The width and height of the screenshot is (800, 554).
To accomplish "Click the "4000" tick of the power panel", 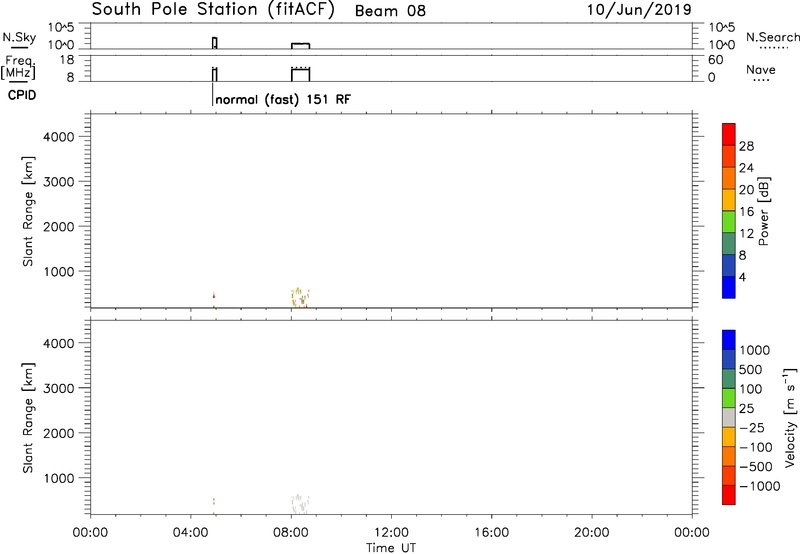I will [x=59, y=137].
